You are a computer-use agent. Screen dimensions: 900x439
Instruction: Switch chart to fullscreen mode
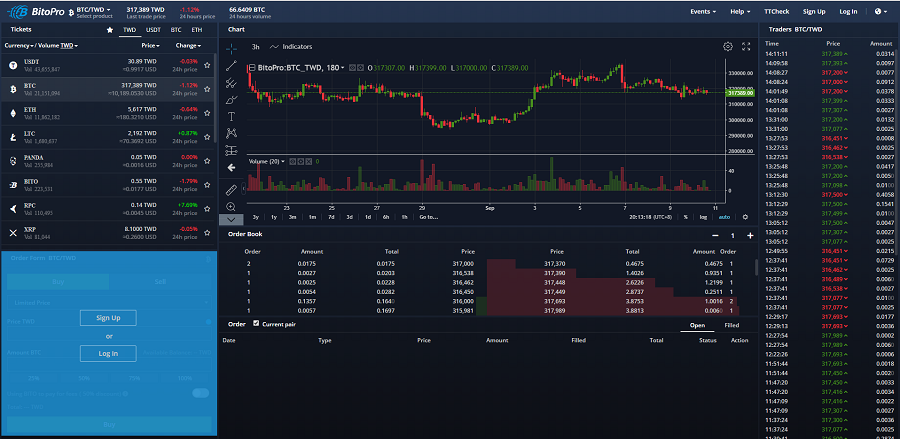[x=746, y=46]
